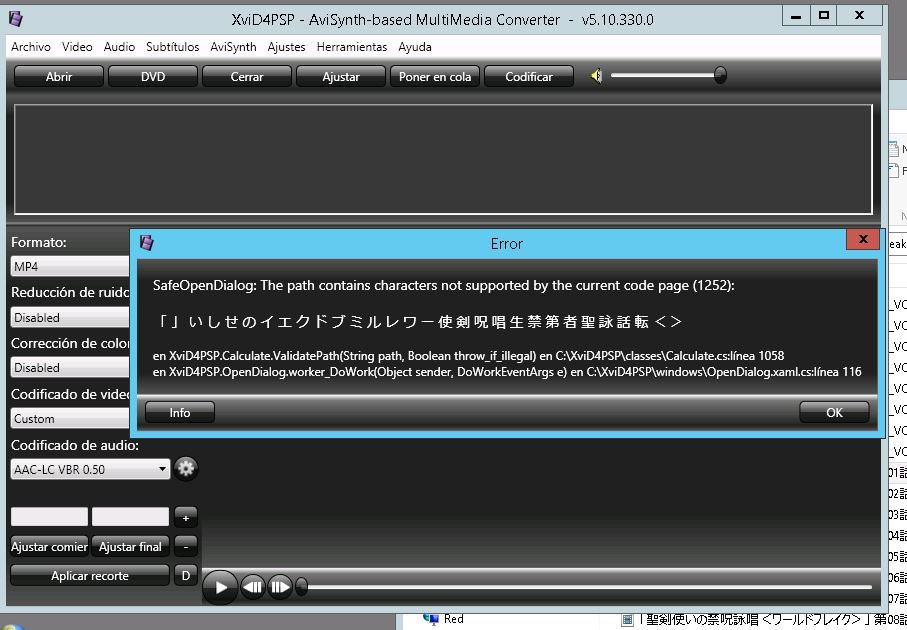This screenshot has width=907, height=630.
Task: Click Info in the Error dialog
Action: (180, 412)
